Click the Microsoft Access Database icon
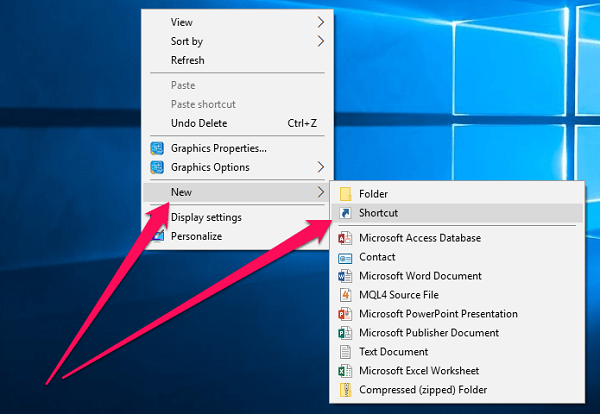600x414 pixels. (x=345, y=238)
